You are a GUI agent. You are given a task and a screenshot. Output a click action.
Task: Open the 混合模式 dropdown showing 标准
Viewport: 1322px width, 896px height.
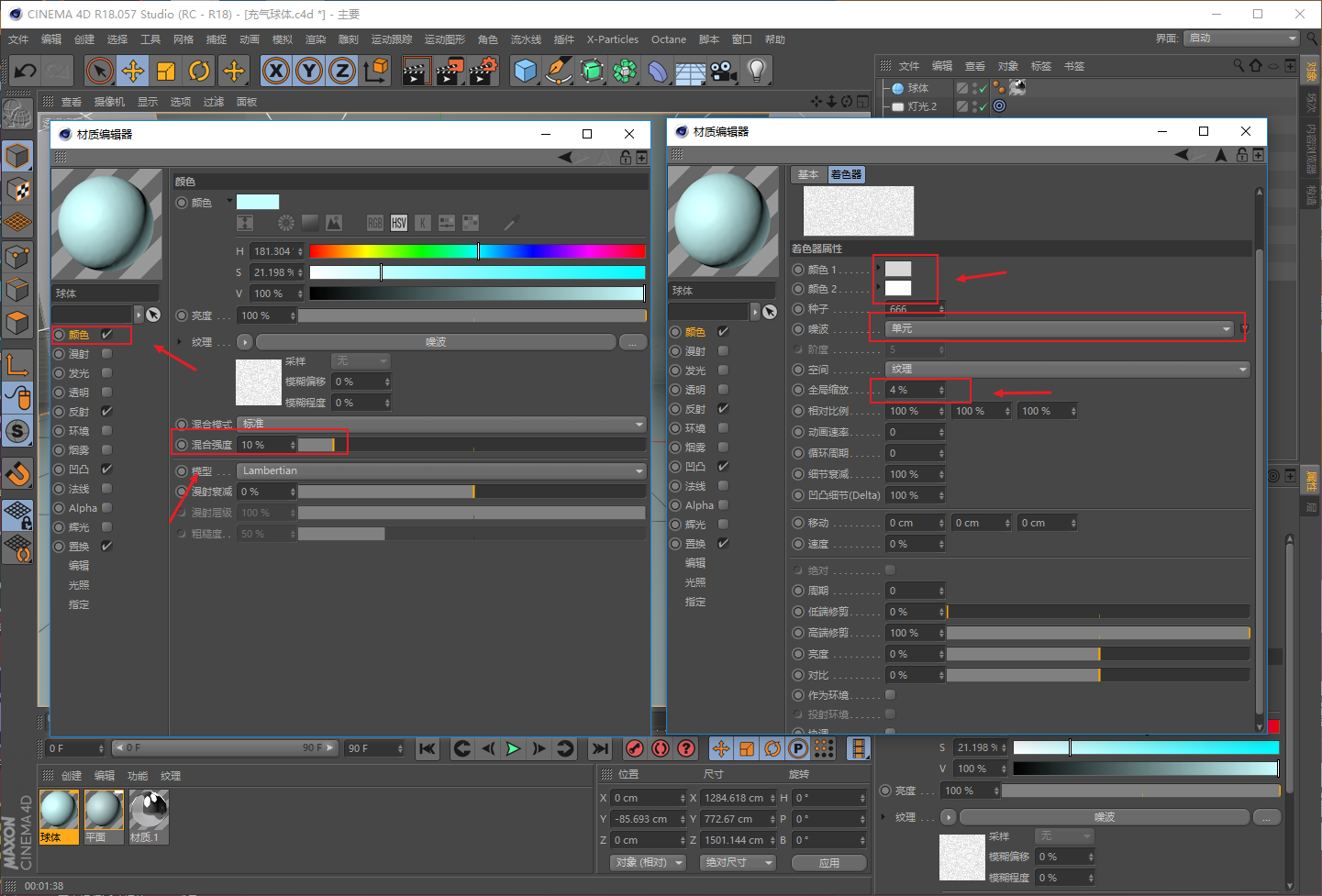tap(442, 424)
